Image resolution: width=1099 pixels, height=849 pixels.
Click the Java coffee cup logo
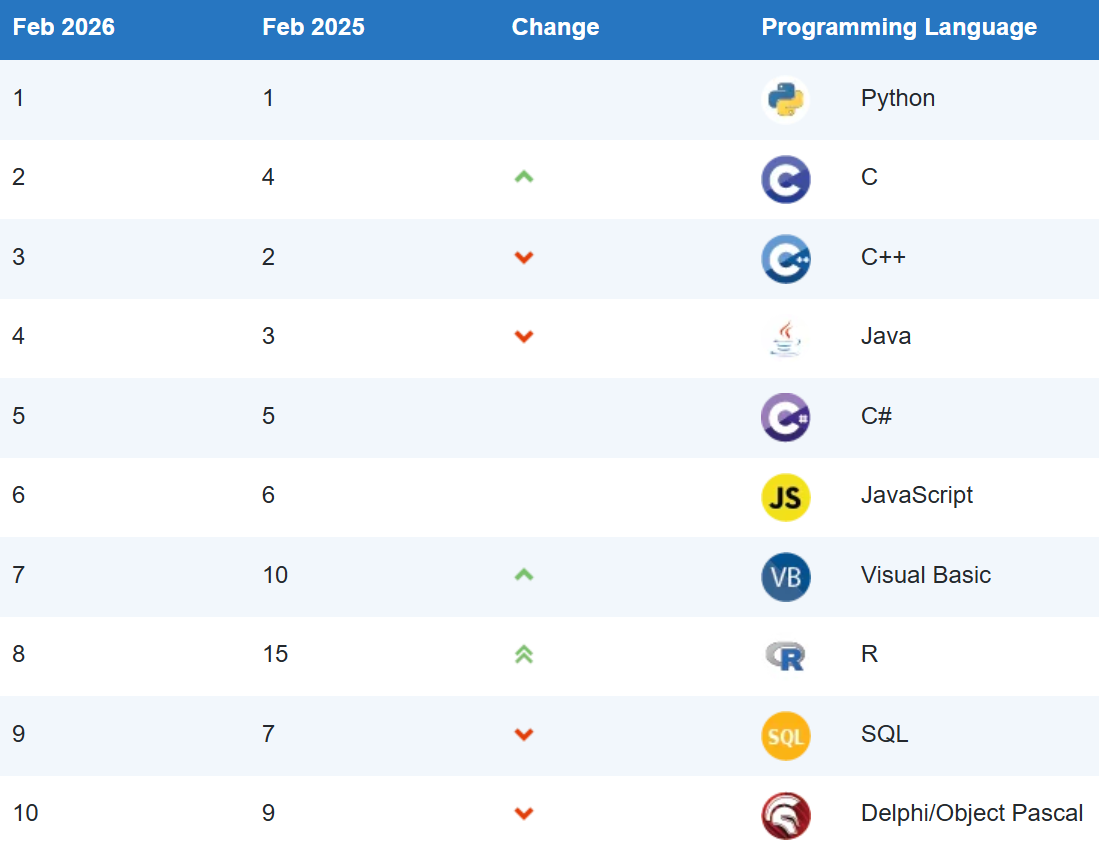(786, 339)
